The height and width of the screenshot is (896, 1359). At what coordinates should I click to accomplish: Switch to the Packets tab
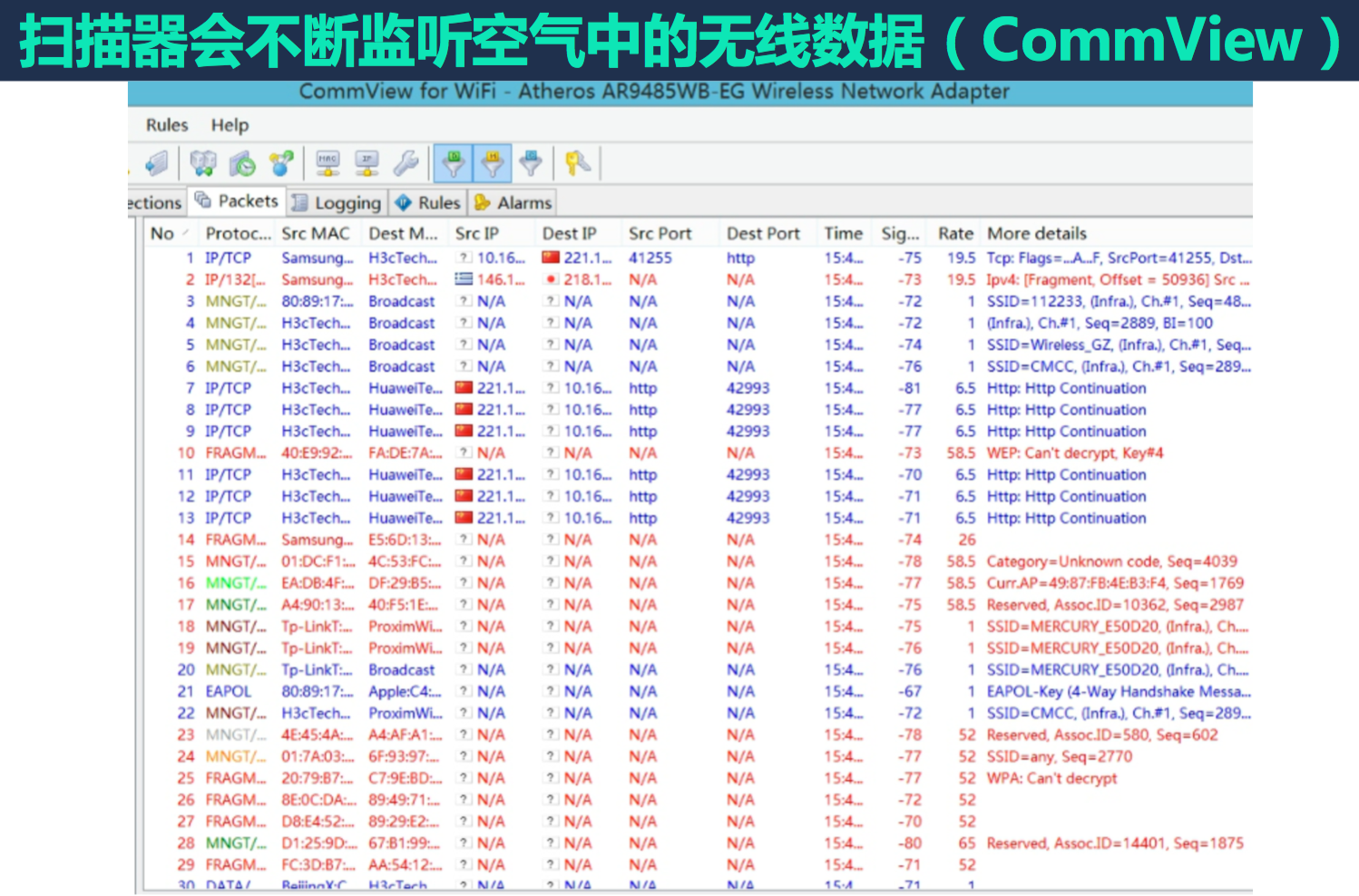pyautogui.click(x=237, y=200)
